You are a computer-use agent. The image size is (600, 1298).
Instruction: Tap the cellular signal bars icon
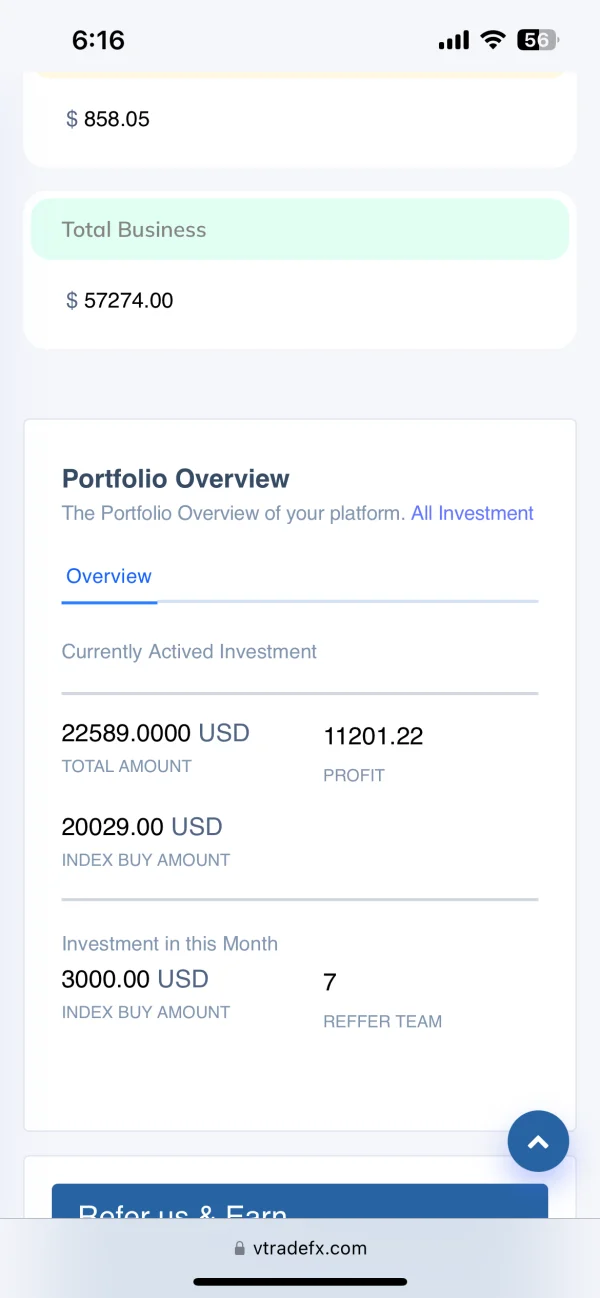[x=453, y=40]
